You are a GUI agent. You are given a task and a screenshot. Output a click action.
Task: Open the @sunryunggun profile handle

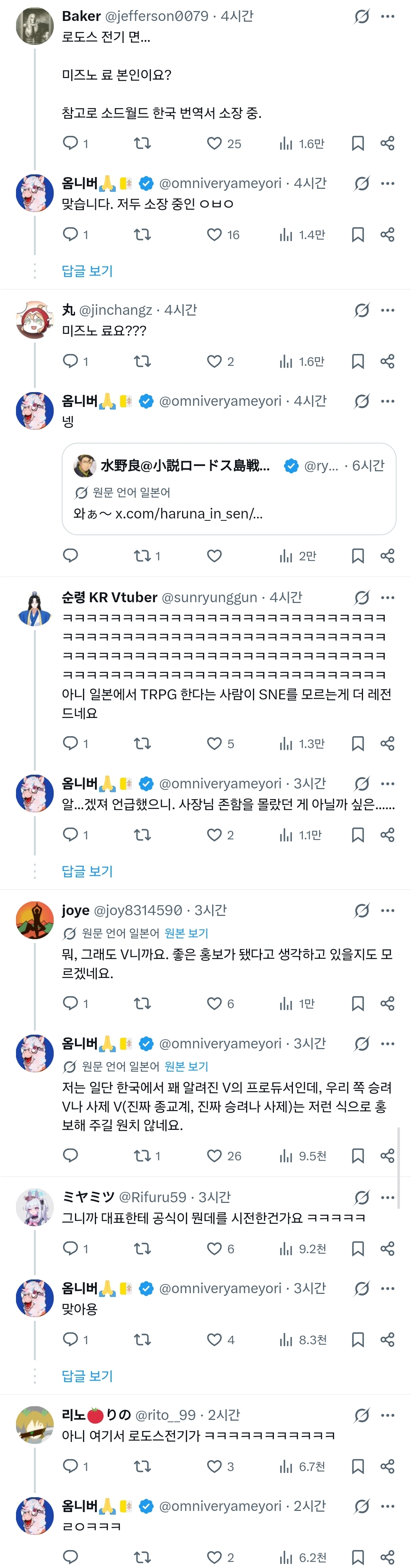(x=209, y=598)
